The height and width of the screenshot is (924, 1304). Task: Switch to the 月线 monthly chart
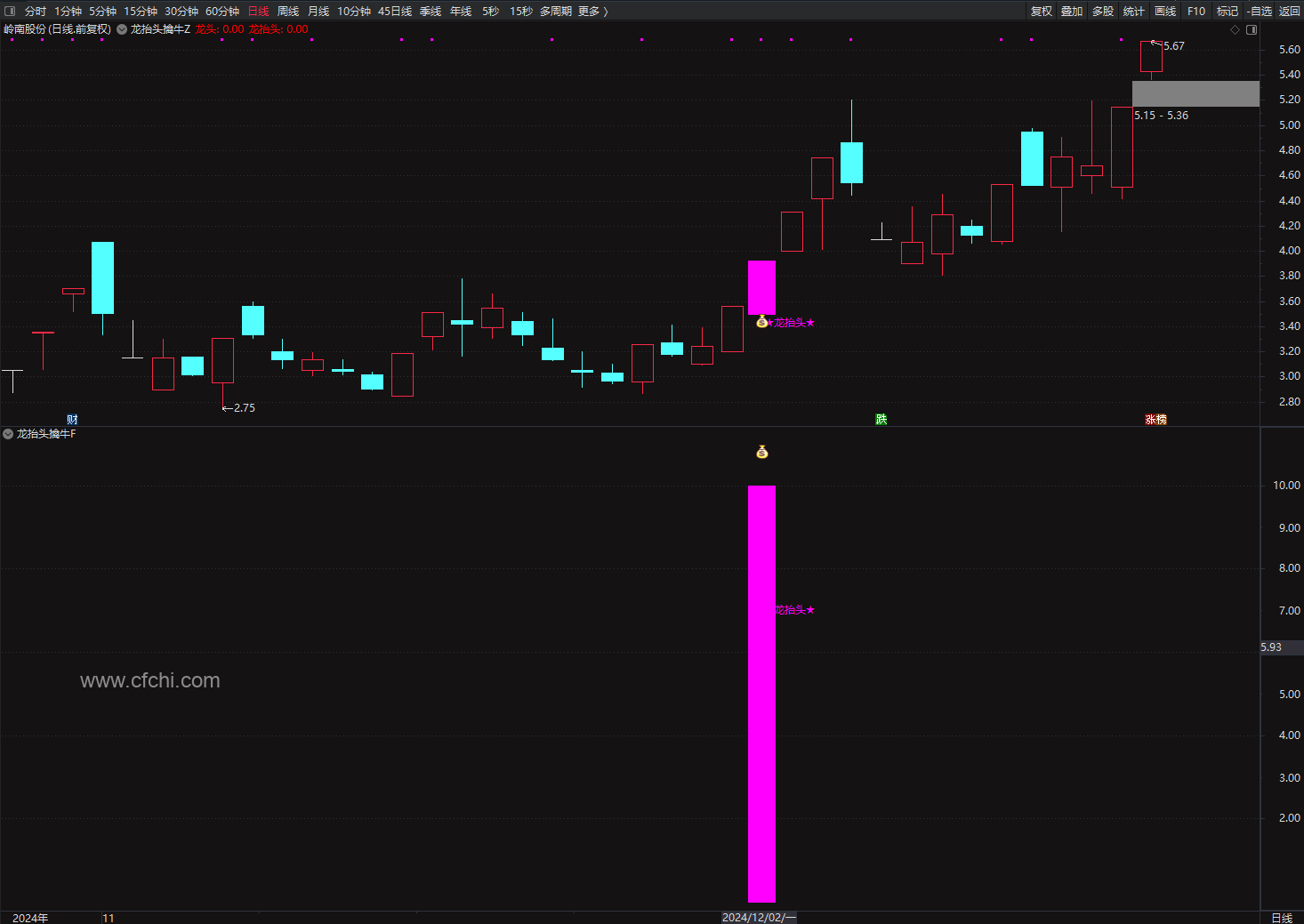coord(318,12)
